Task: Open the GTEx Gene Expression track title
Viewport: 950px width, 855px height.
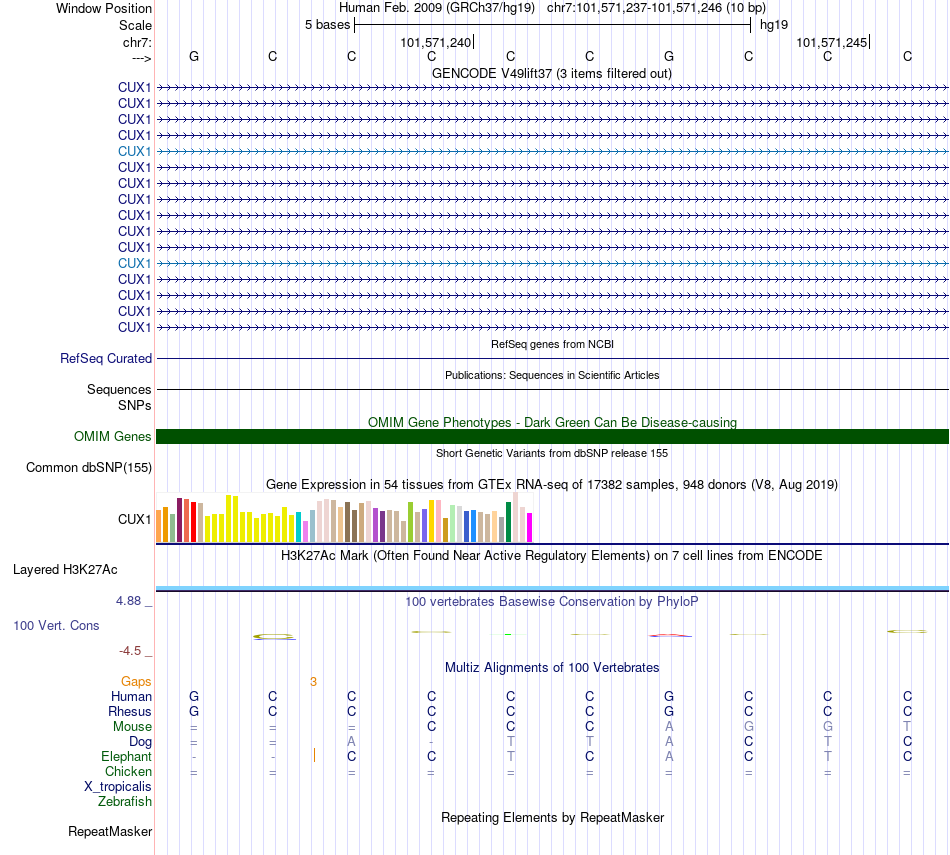Action: tap(551, 485)
